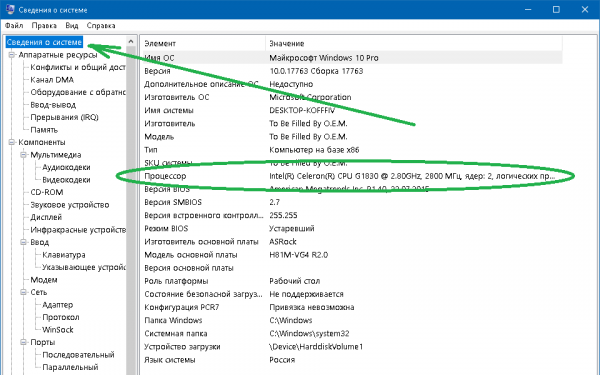Select Конфликты и общий доступ item
Image resolution: width=600 pixels, height=375 pixels.
78,67
